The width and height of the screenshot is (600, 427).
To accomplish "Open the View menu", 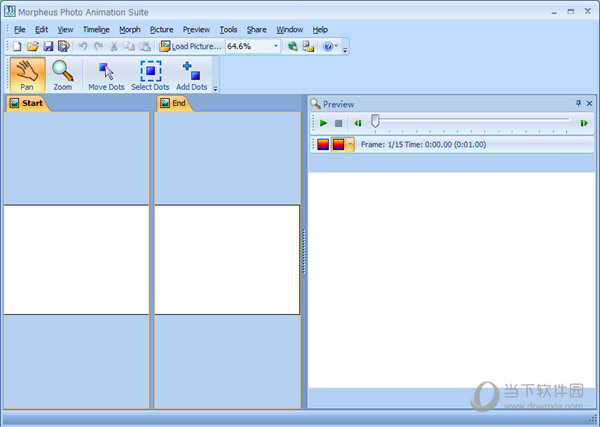I will (65, 30).
